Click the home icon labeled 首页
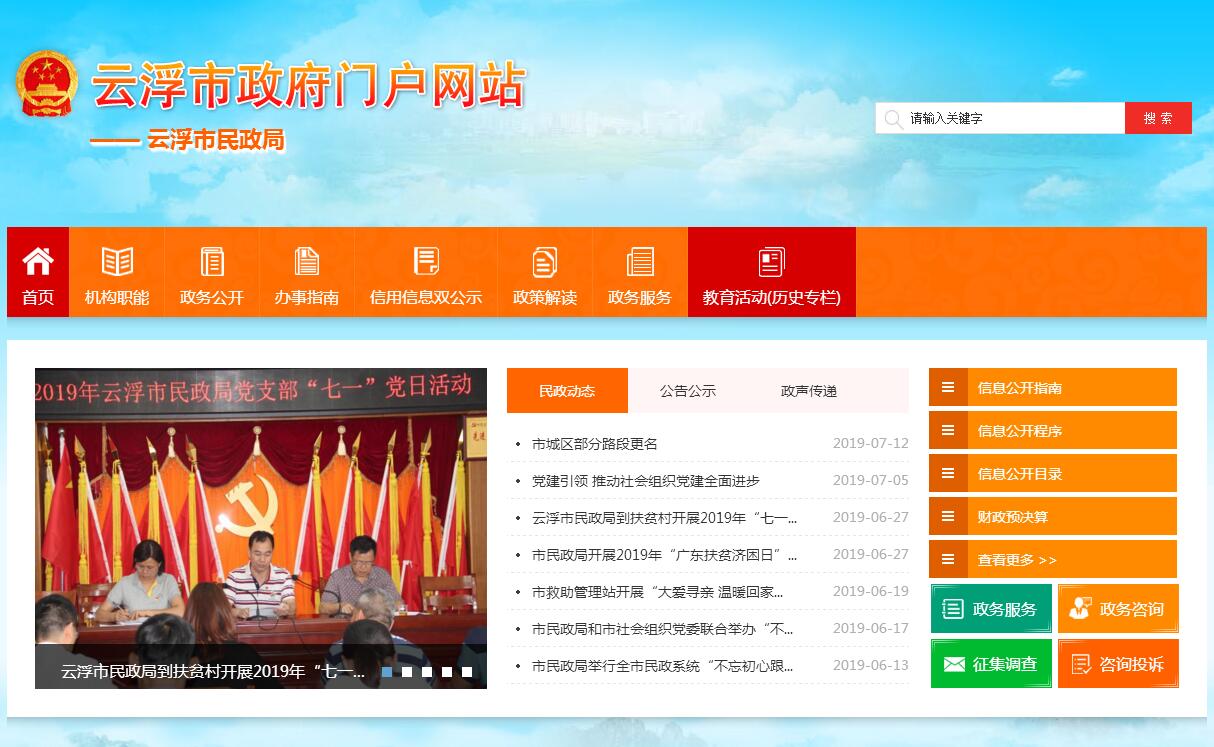Image resolution: width=1214 pixels, height=747 pixels. click(38, 262)
